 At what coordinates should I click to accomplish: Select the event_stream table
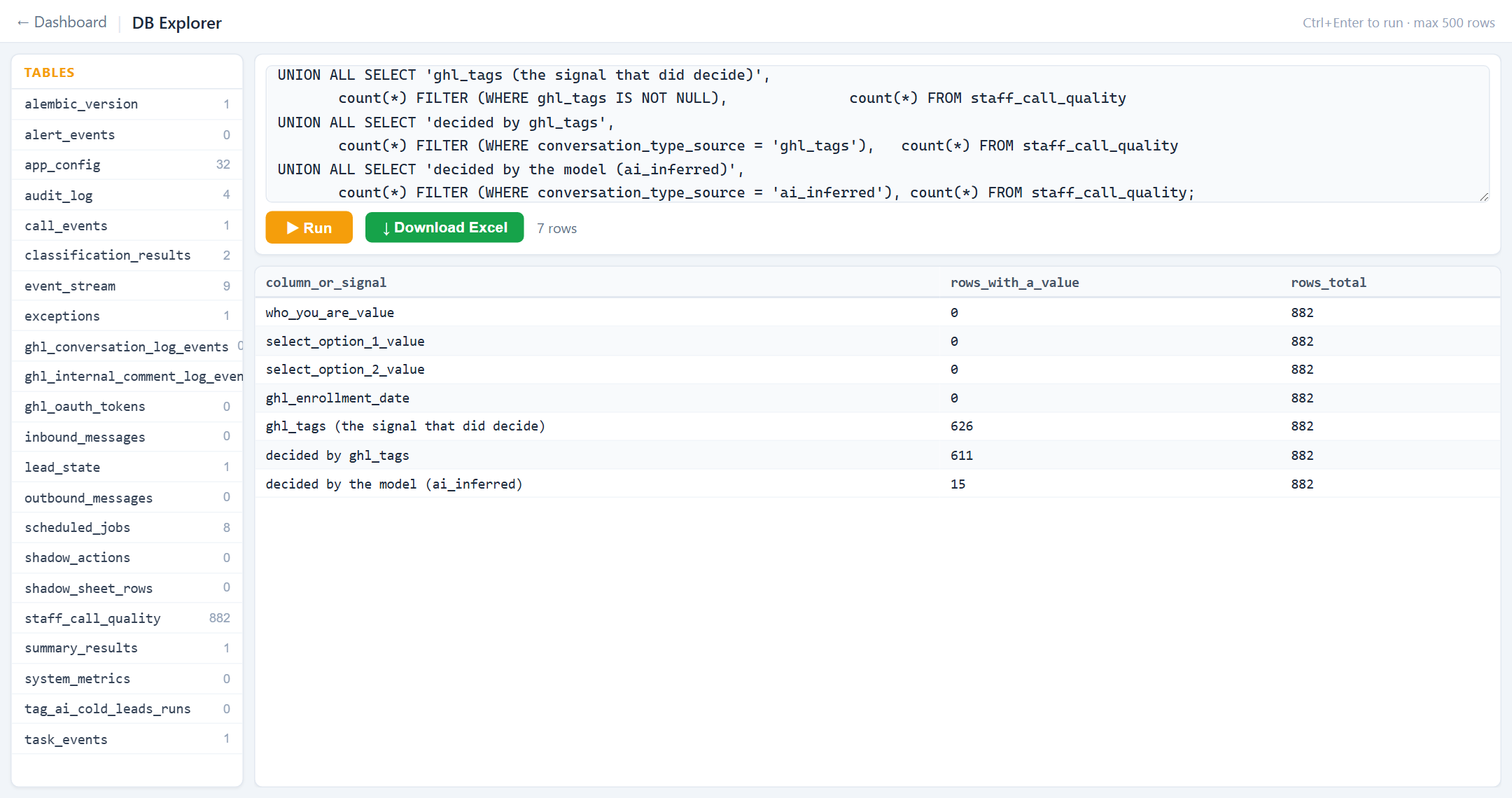[127, 286]
